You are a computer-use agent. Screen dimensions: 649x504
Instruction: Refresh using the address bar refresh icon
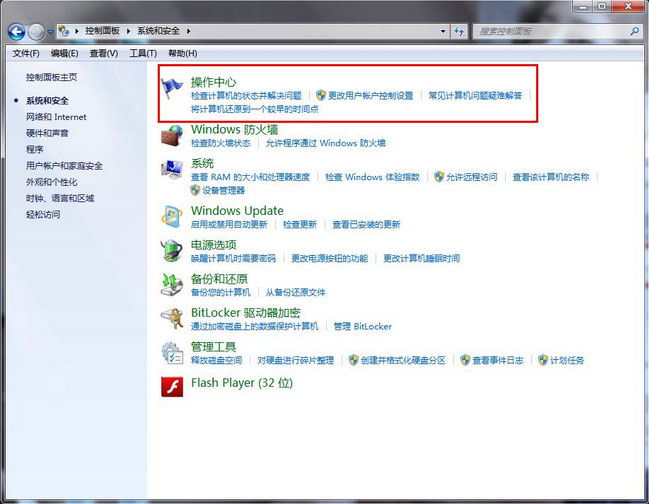[x=459, y=31]
